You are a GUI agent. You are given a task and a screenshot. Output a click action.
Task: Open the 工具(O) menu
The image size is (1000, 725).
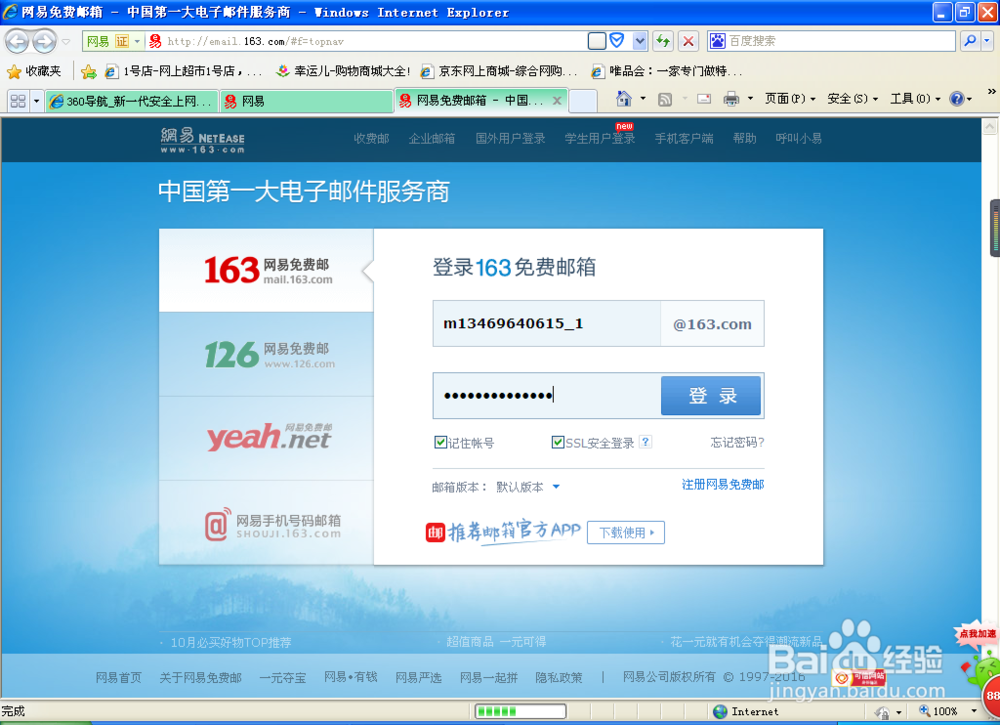(x=915, y=99)
